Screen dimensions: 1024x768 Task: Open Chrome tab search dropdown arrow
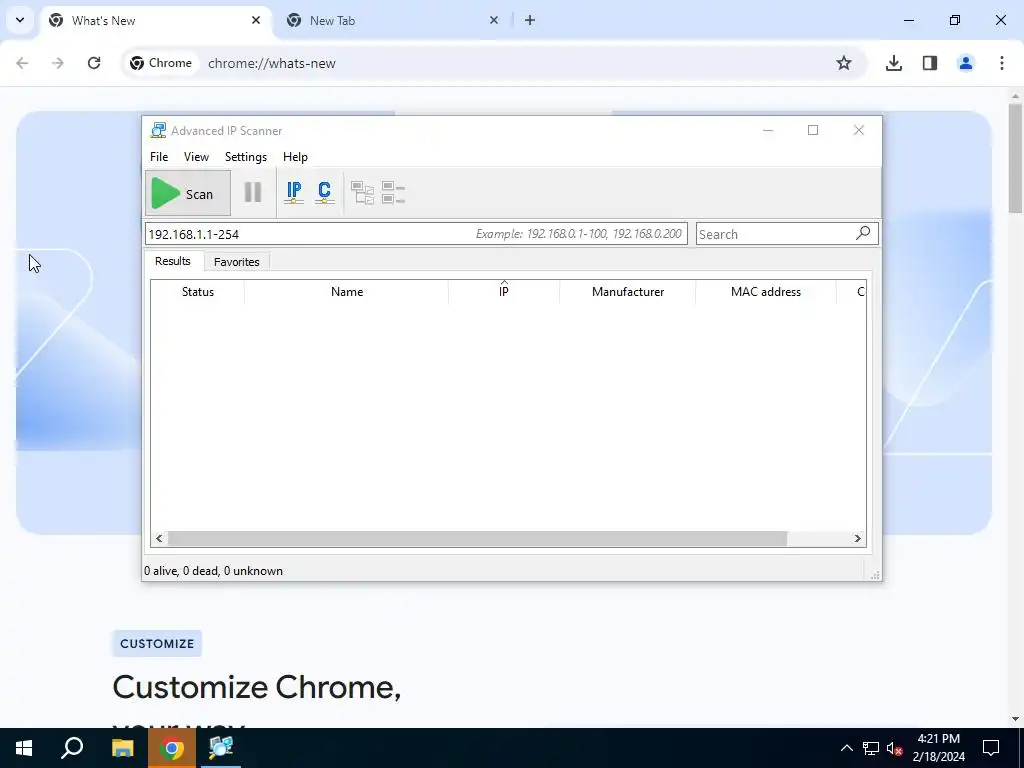click(20, 20)
